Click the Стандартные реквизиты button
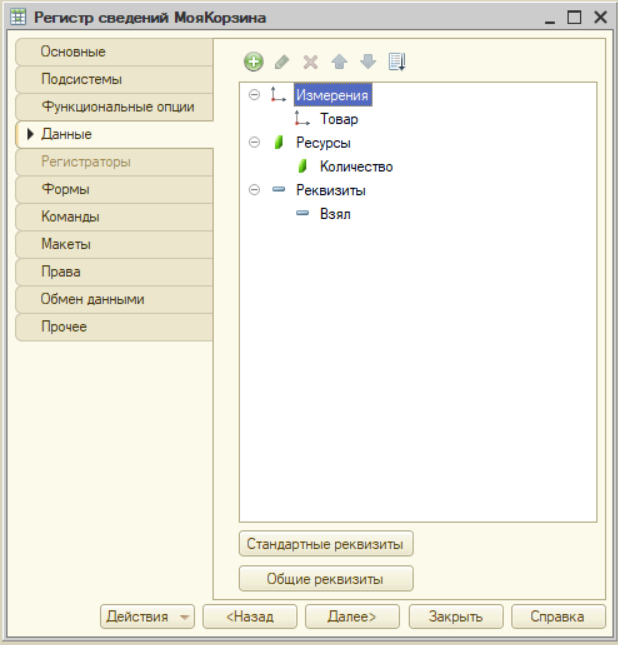The image size is (618, 645). coord(326,544)
